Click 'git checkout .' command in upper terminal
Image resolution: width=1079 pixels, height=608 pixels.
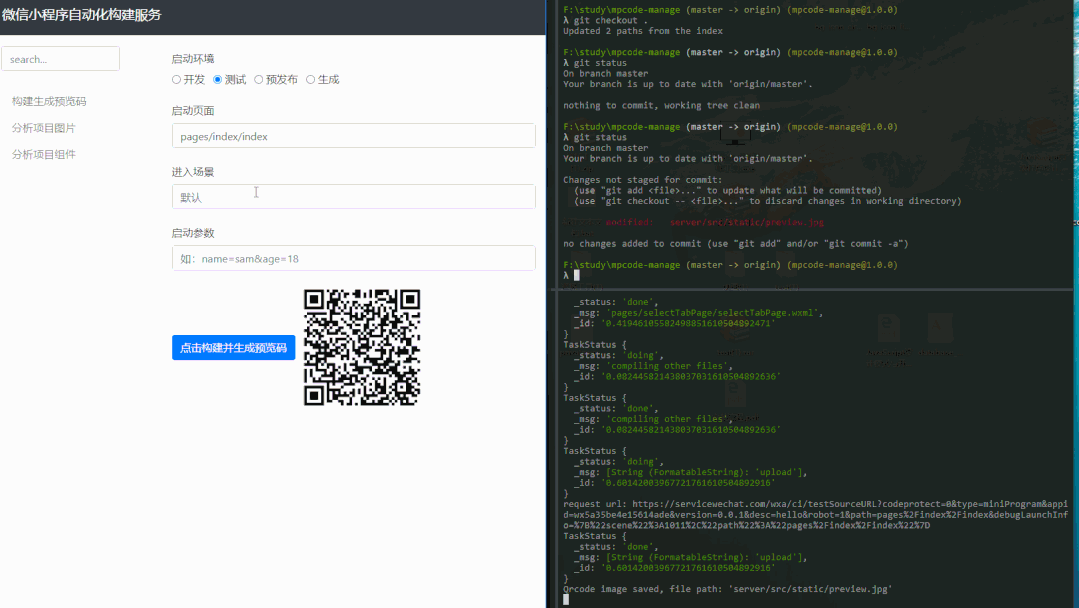click(x=610, y=21)
